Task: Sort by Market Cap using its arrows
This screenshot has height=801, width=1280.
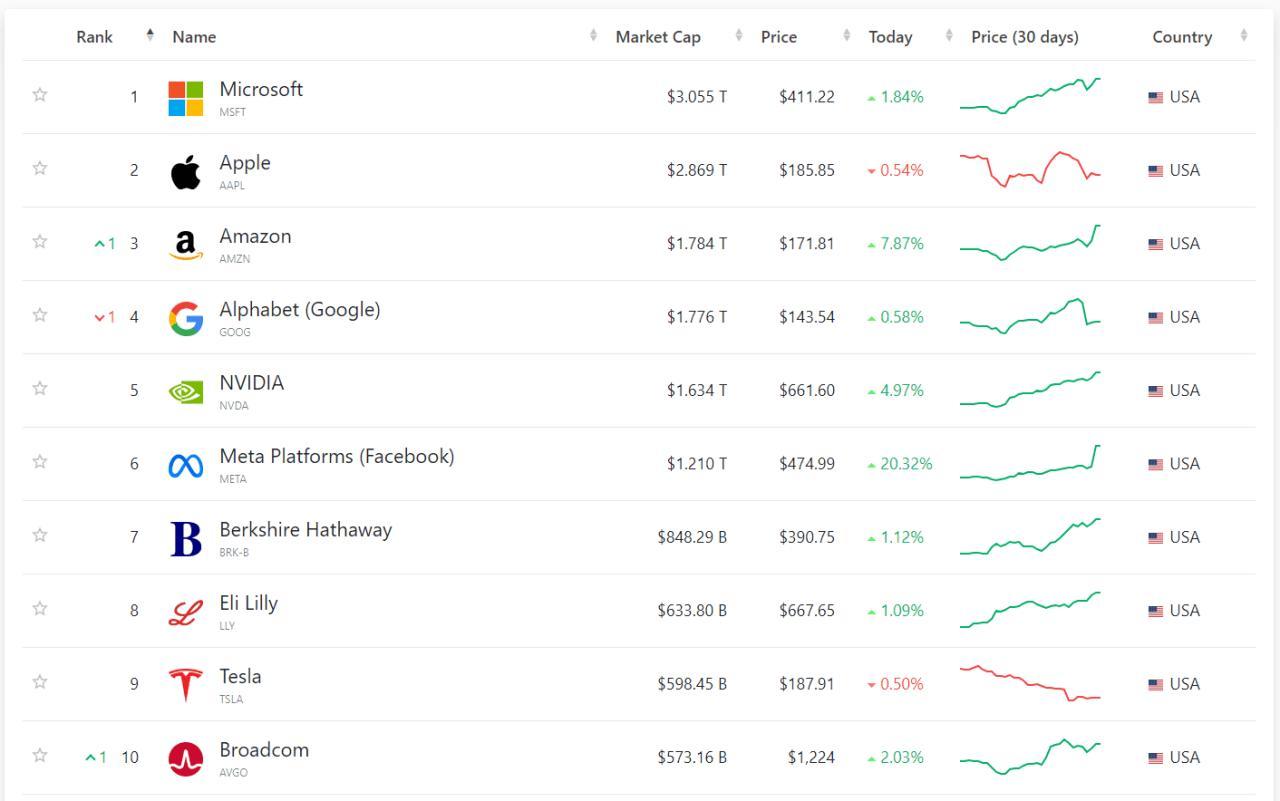Action: coord(739,36)
